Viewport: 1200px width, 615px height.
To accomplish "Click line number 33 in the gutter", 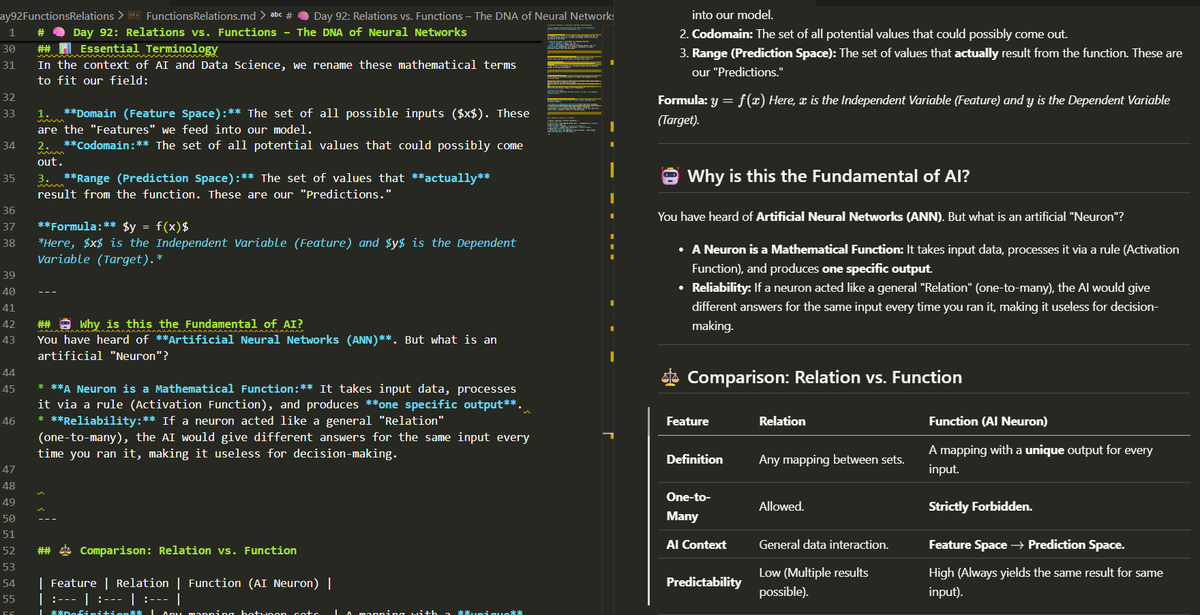I will click(9, 113).
